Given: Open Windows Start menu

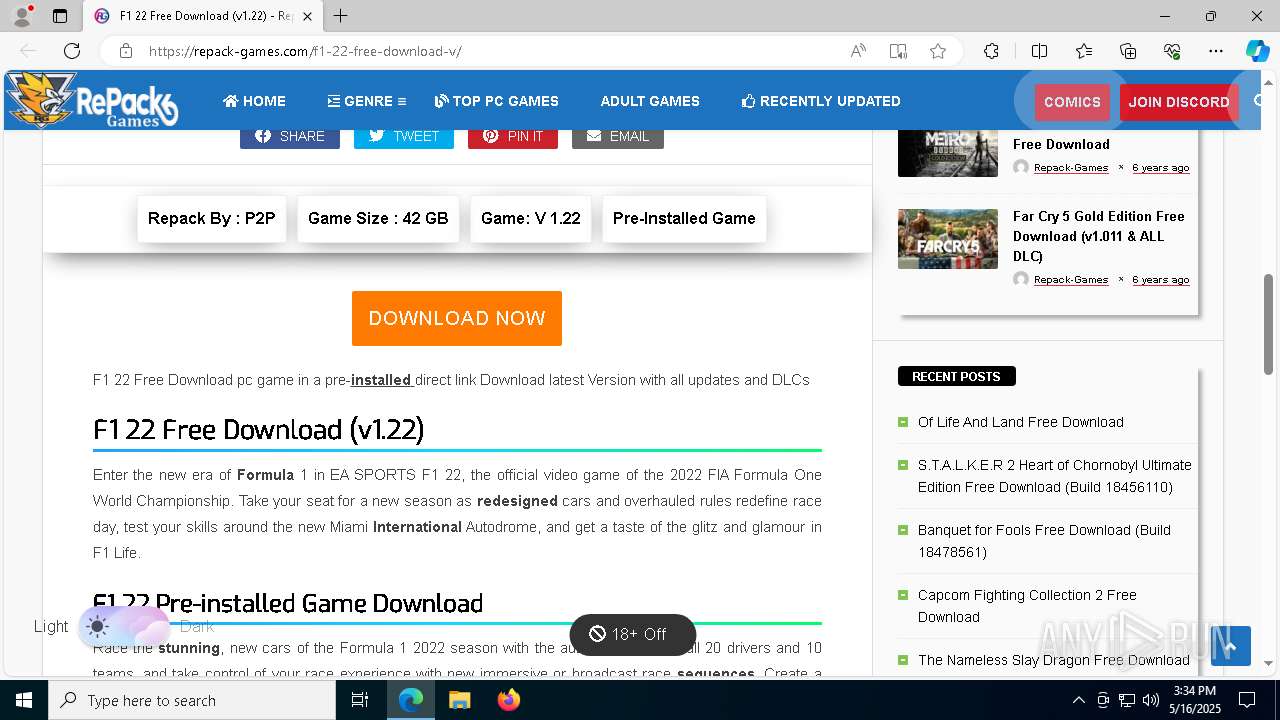Looking at the screenshot, I should tap(24, 700).
